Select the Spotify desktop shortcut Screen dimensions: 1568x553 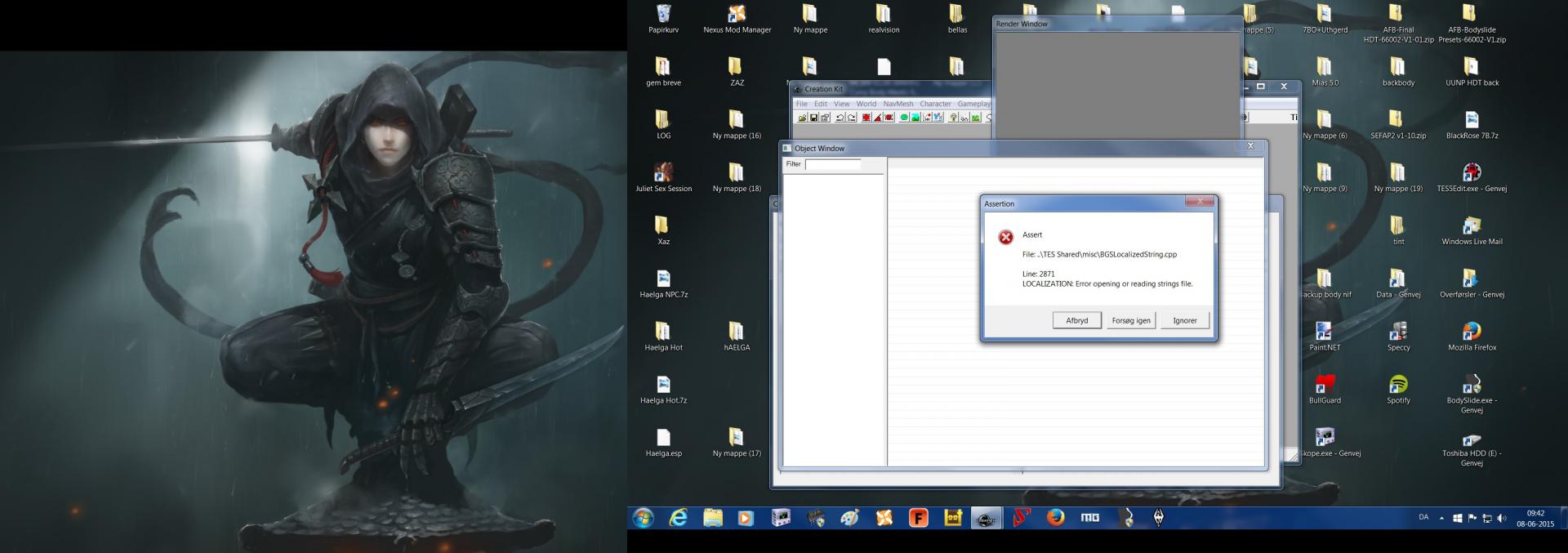click(x=1398, y=390)
